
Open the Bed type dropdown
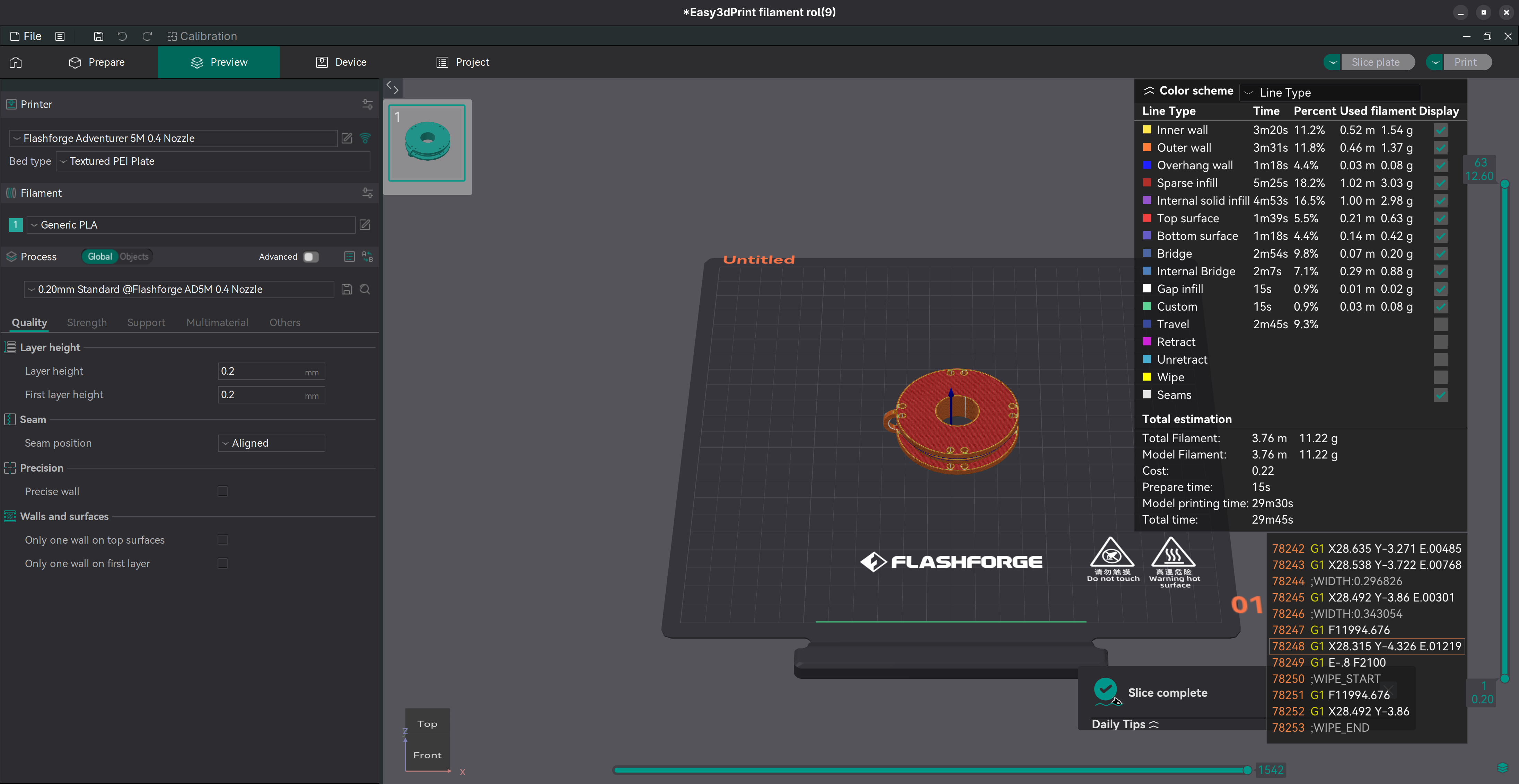click(x=213, y=161)
